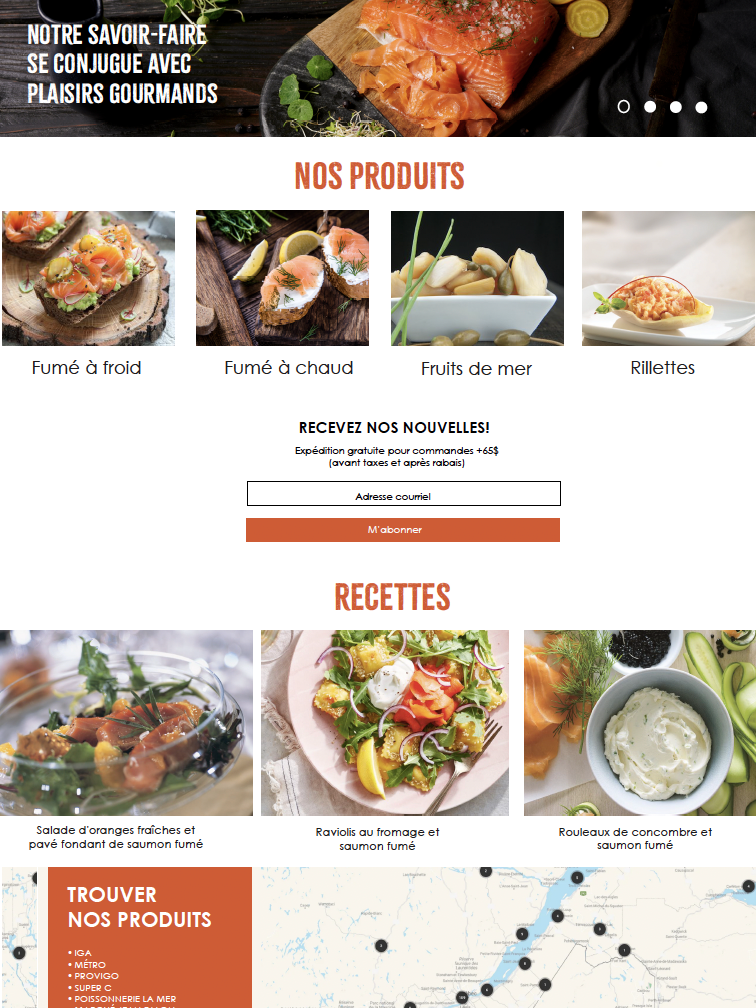The height and width of the screenshot is (1008, 756).
Task: Open the Salade d'oranges recipe photo
Action: 126,723
